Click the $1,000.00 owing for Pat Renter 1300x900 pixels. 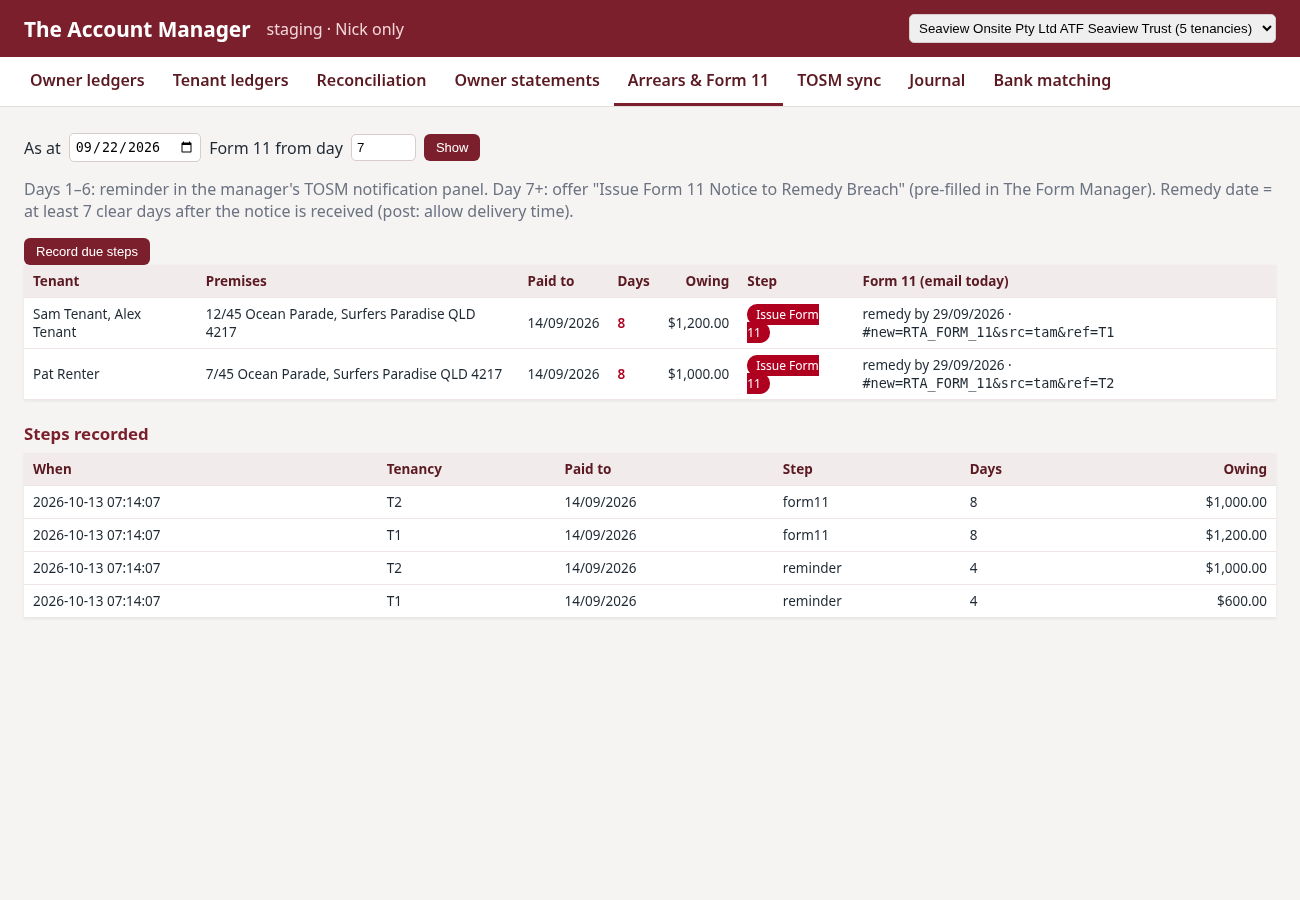698,374
